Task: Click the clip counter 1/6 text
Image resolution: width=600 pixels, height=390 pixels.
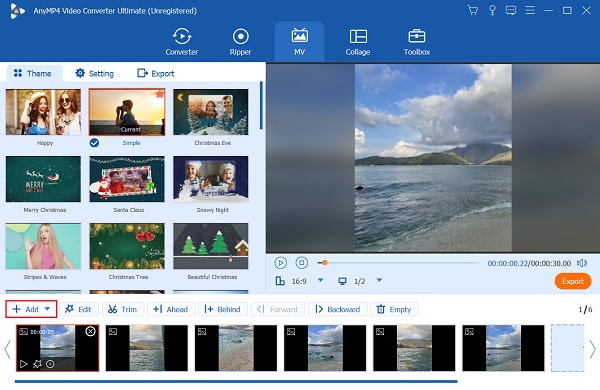Action: pyautogui.click(x=585, y=309)
